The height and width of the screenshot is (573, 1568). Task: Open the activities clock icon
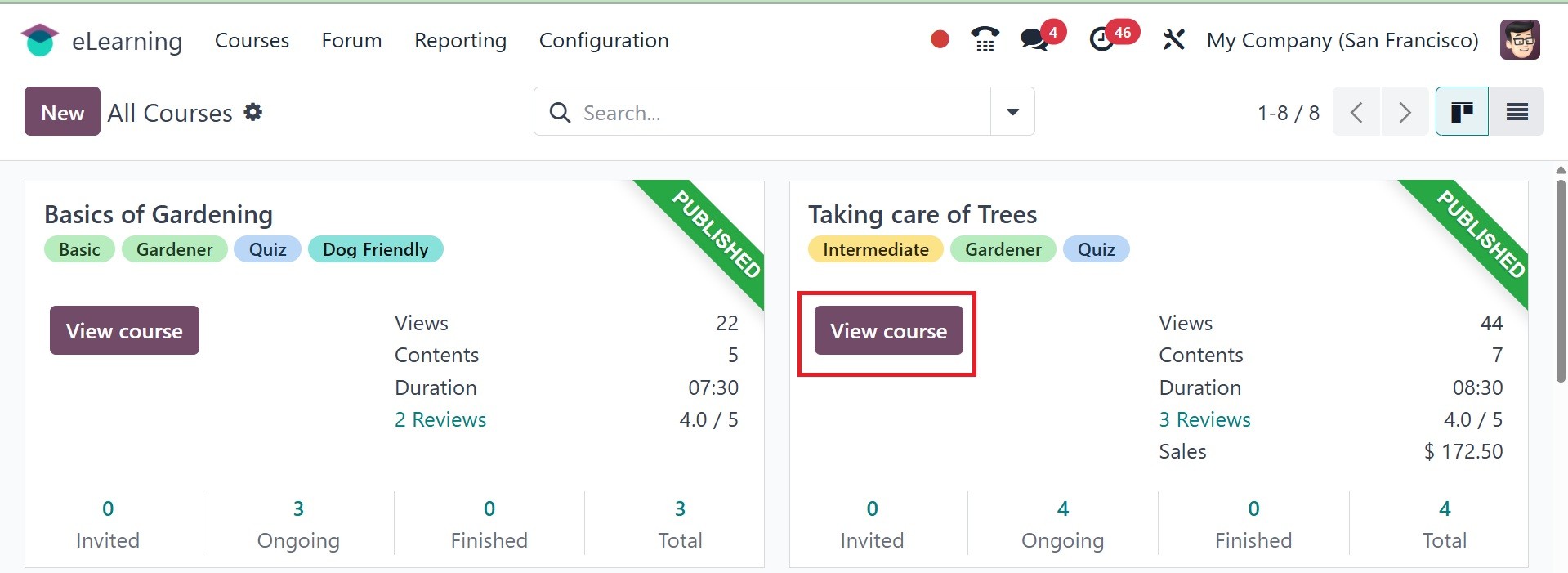point(1102,39)
